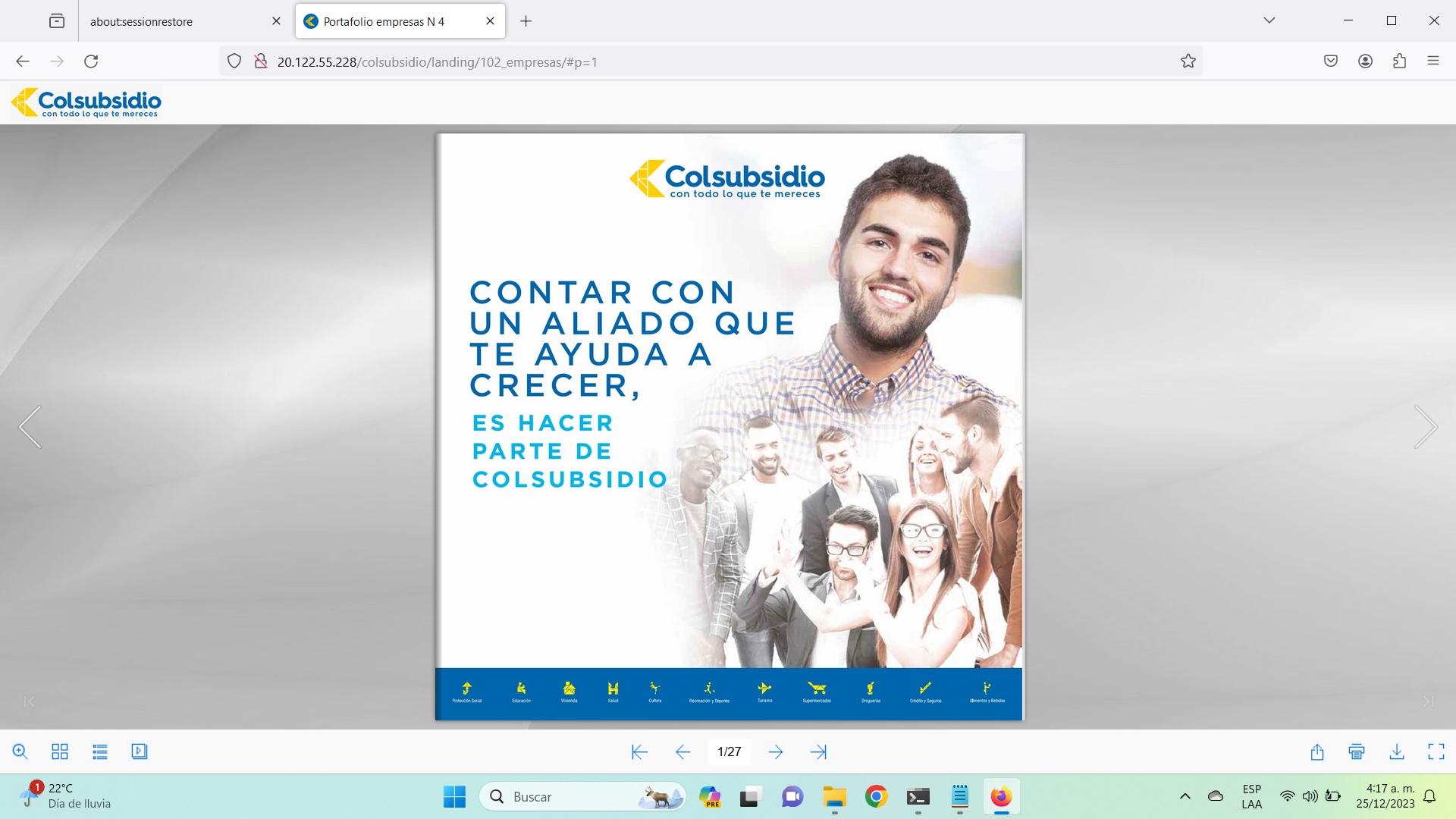
Task: Flip back using large left chevron
Action: pyautogui.click(x=30, y=427)
